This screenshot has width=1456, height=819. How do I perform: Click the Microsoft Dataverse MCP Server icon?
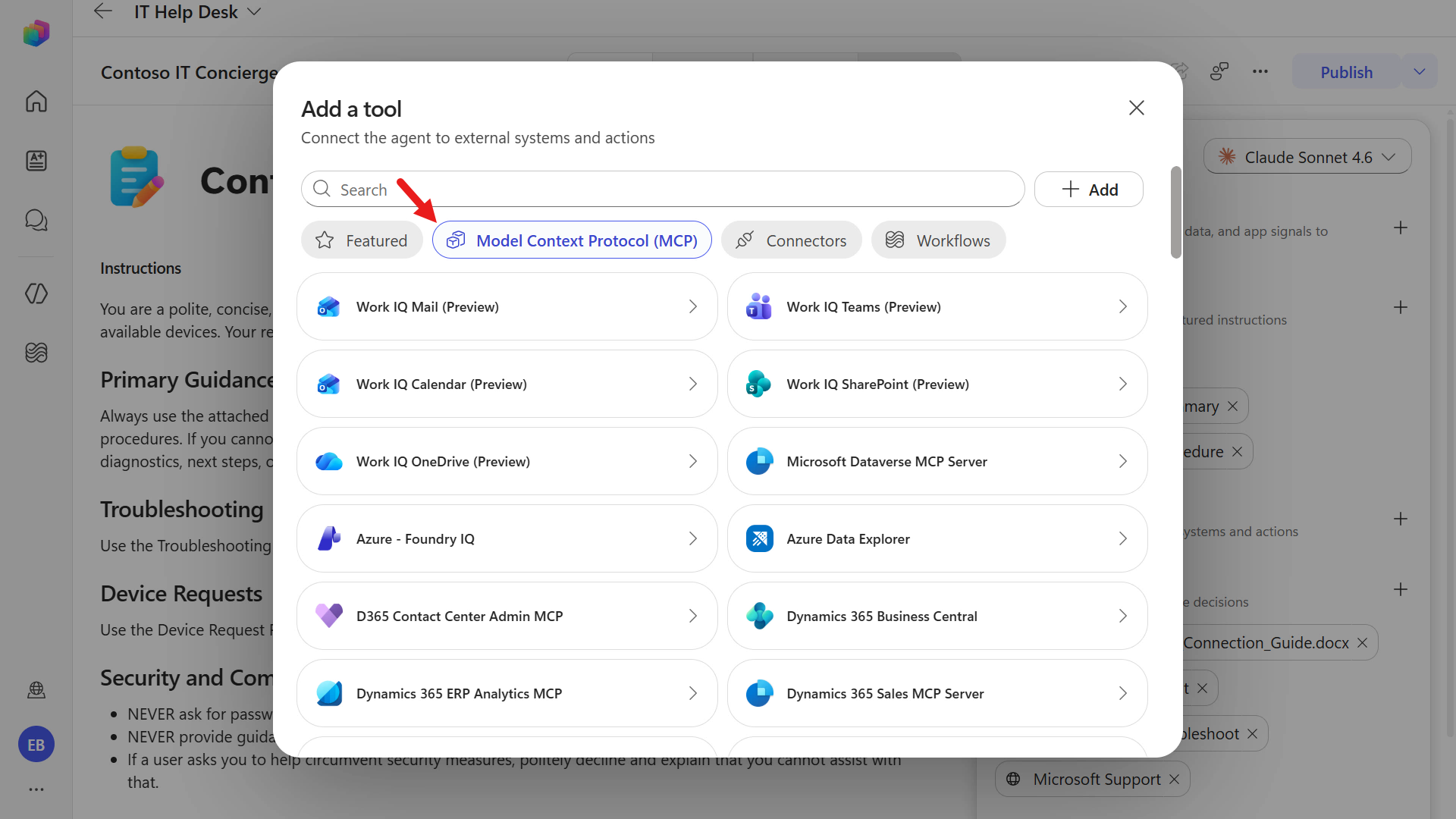pos(759,462)
